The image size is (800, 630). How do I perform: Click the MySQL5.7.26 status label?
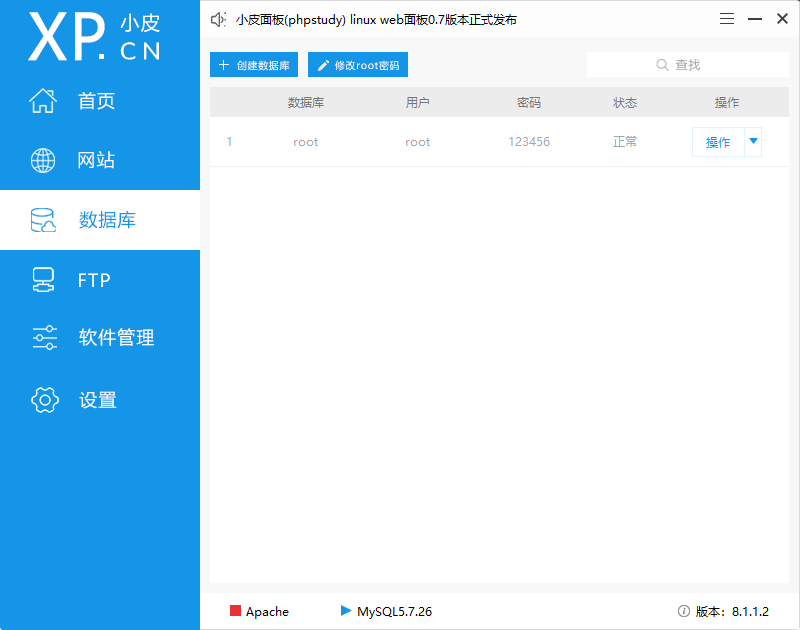pyautogui.click(x=394, y=611)
